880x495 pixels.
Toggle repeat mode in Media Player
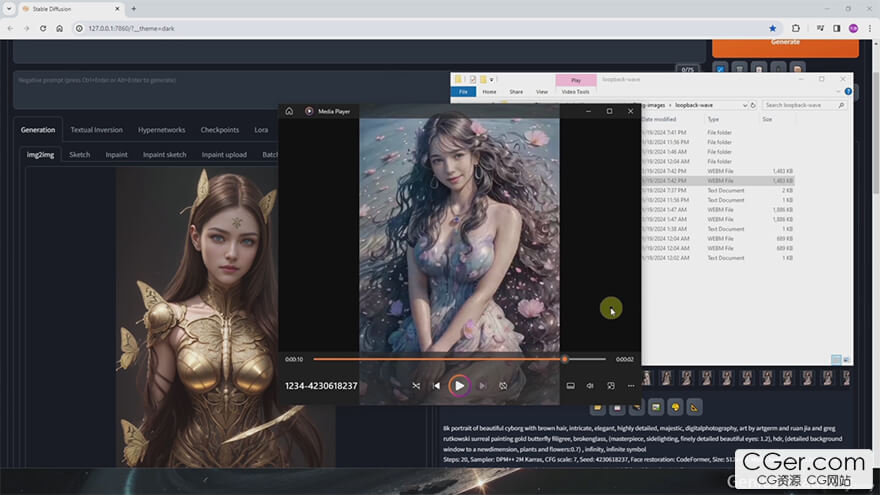click(x=503, y=386)
